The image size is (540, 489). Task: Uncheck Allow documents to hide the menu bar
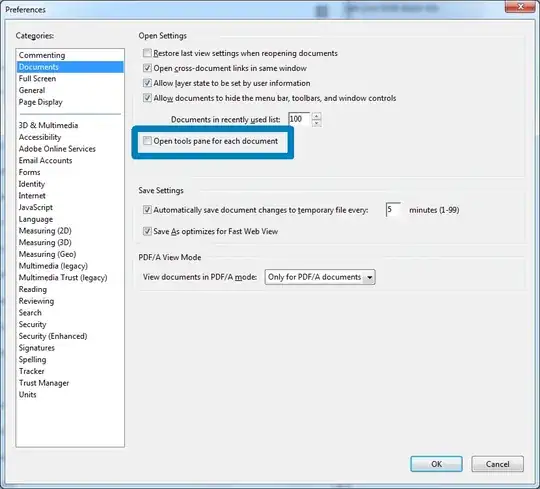pos(147,98)
